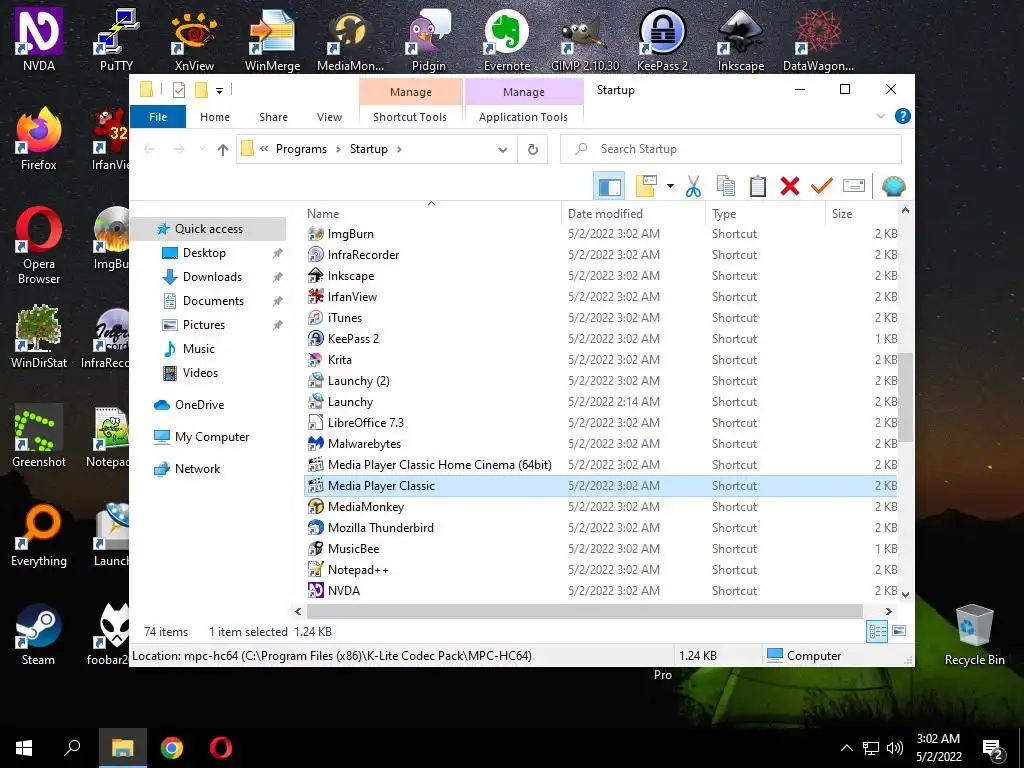Click vertical scrollbar down arrow

(x=905, y=594)
